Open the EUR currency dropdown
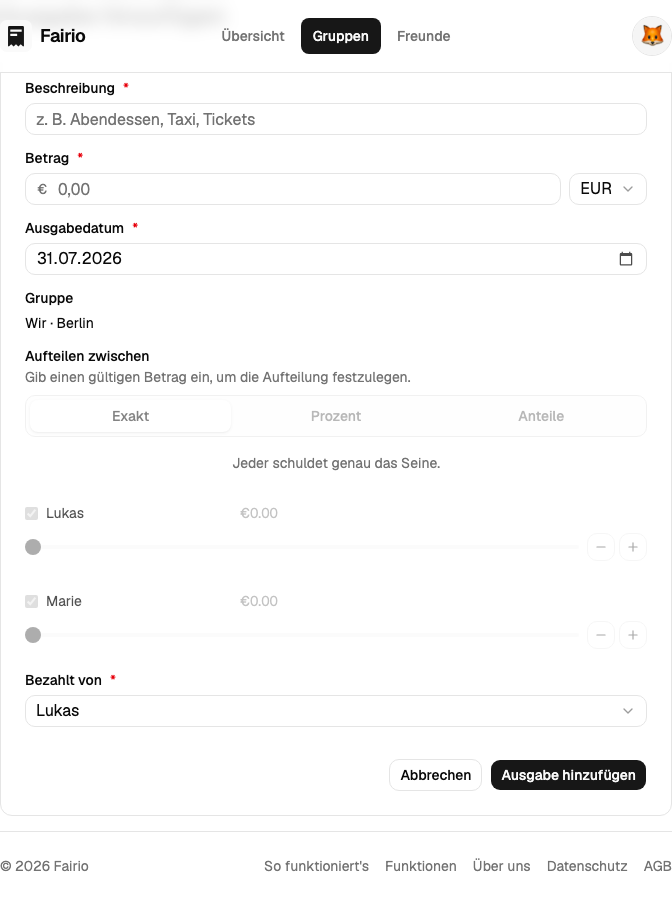672x912 pixels. pos(607,189)
